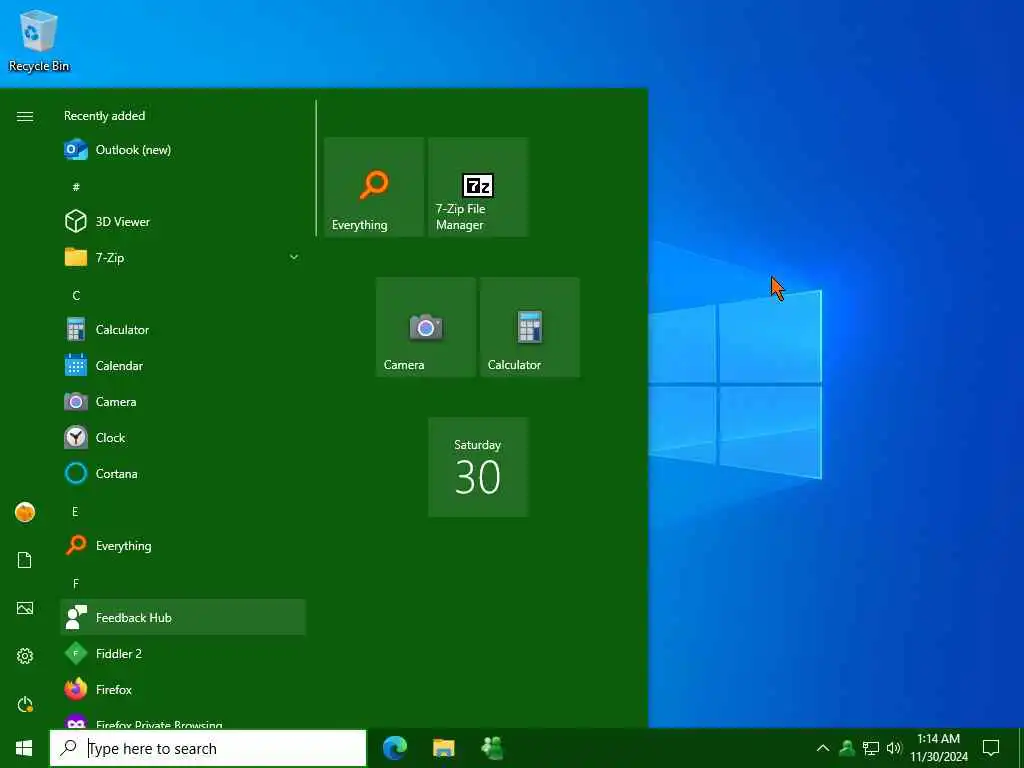This screenshot has width=1024, height=768.
Task: Expand the 7-Zip folder chevron
Action: pos(294,257)
